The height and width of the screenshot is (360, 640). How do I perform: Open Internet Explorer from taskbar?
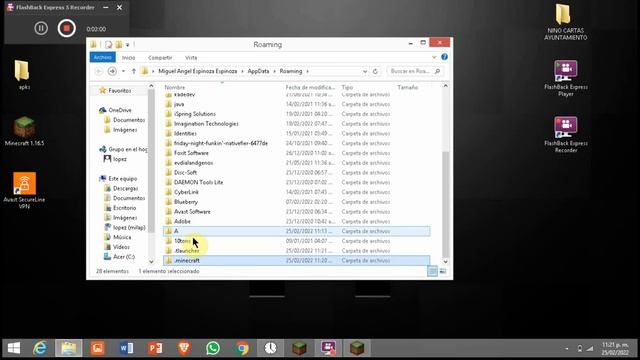[40, 348]
